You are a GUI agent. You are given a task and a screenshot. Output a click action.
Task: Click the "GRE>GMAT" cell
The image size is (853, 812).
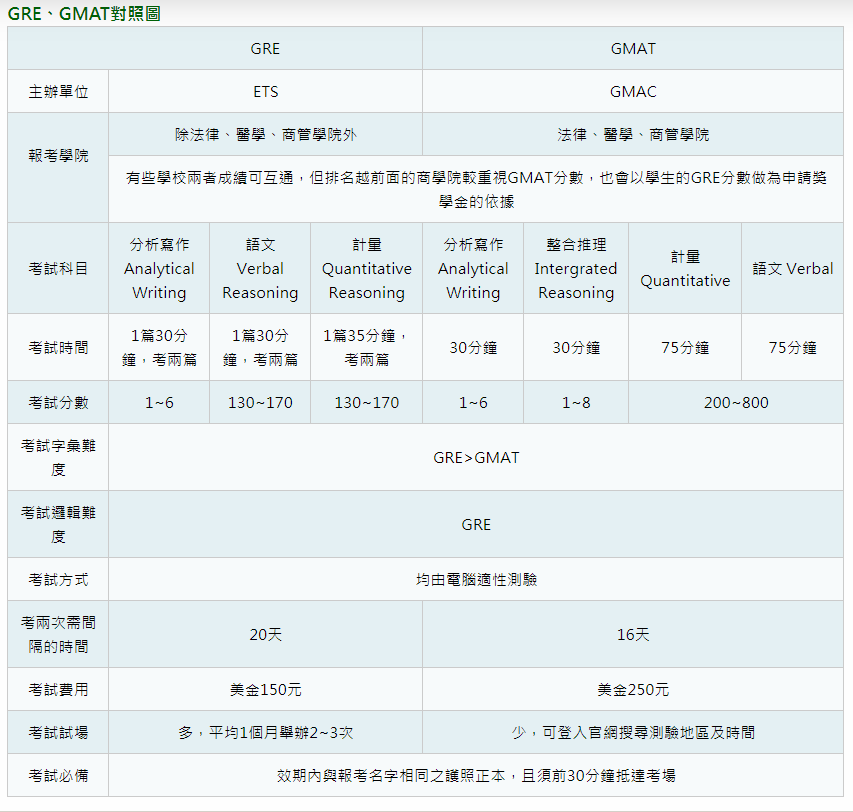(x=476, y=457)
